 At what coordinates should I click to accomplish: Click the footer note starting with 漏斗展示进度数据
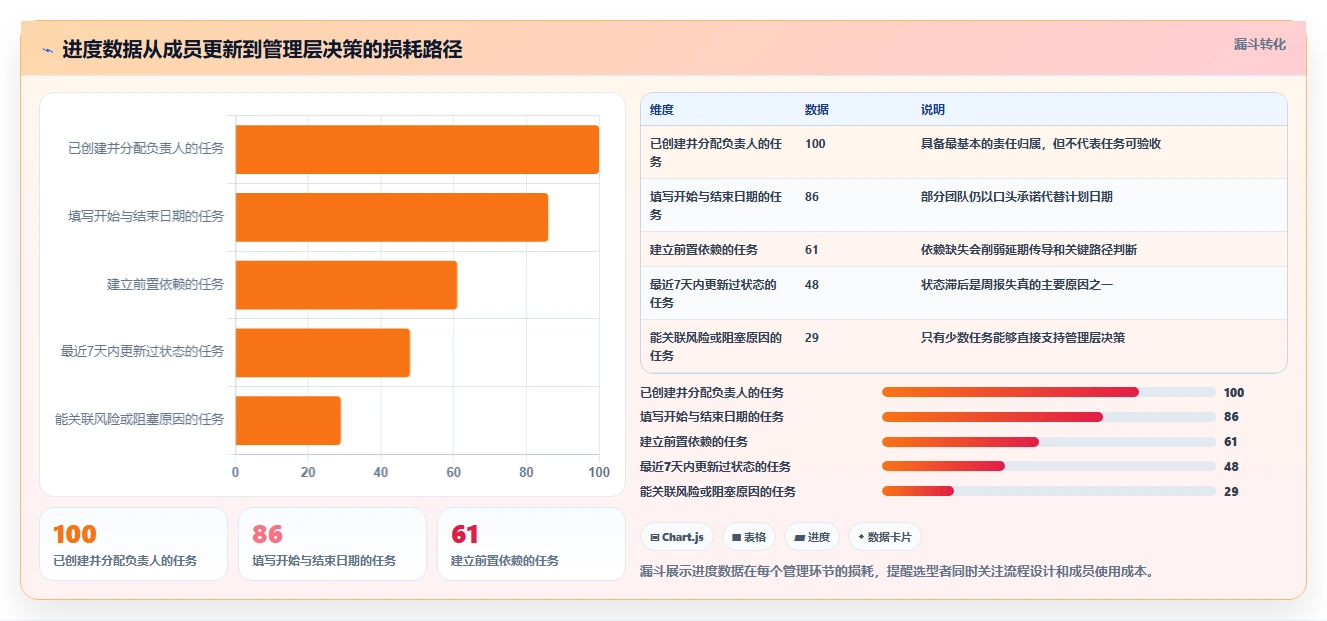897,572
